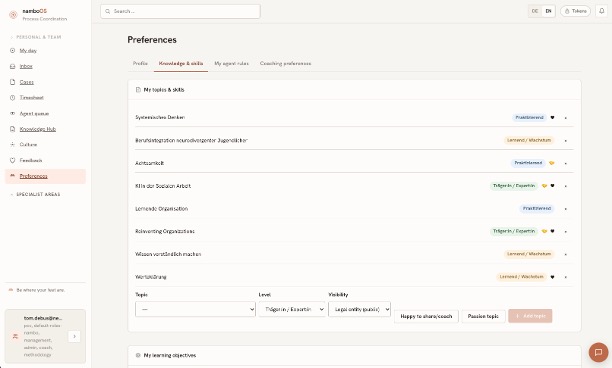Remove the Wissen verständlich machen topic

pyautogui.click(x=566, y=254)
